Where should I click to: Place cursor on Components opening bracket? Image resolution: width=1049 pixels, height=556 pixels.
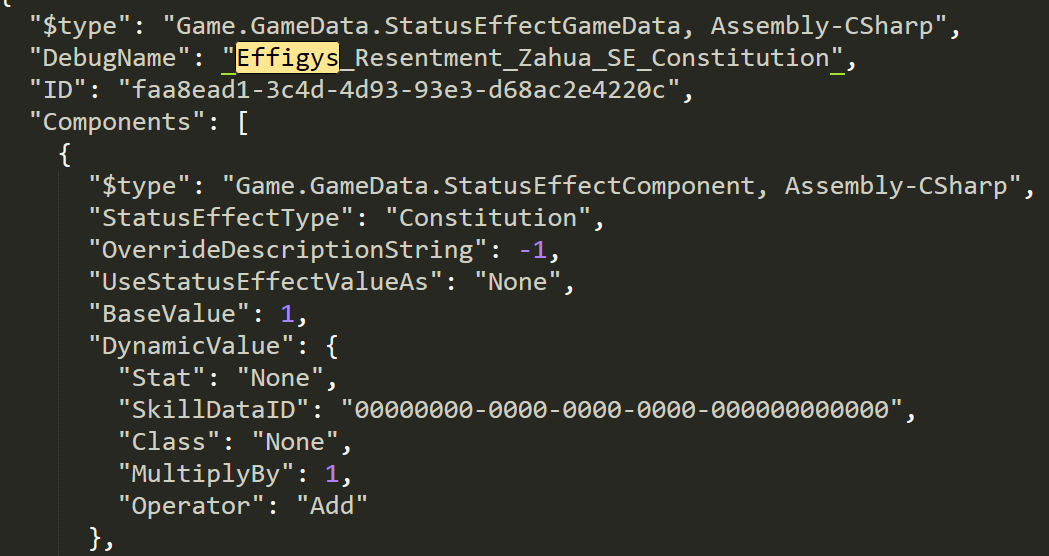(x=243, y=122)
